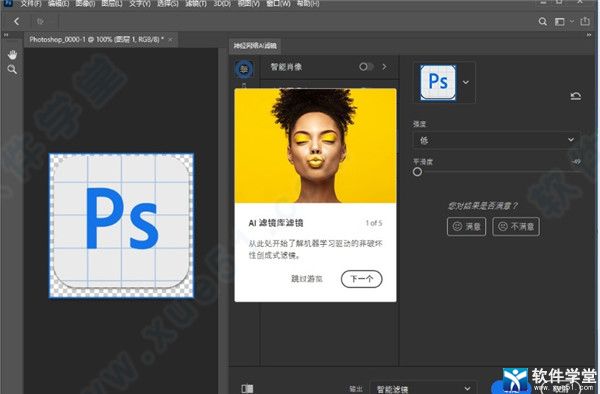Click the reset parameters undo icon
Viewport: 600px width, 394px height.
coord(576,96)
